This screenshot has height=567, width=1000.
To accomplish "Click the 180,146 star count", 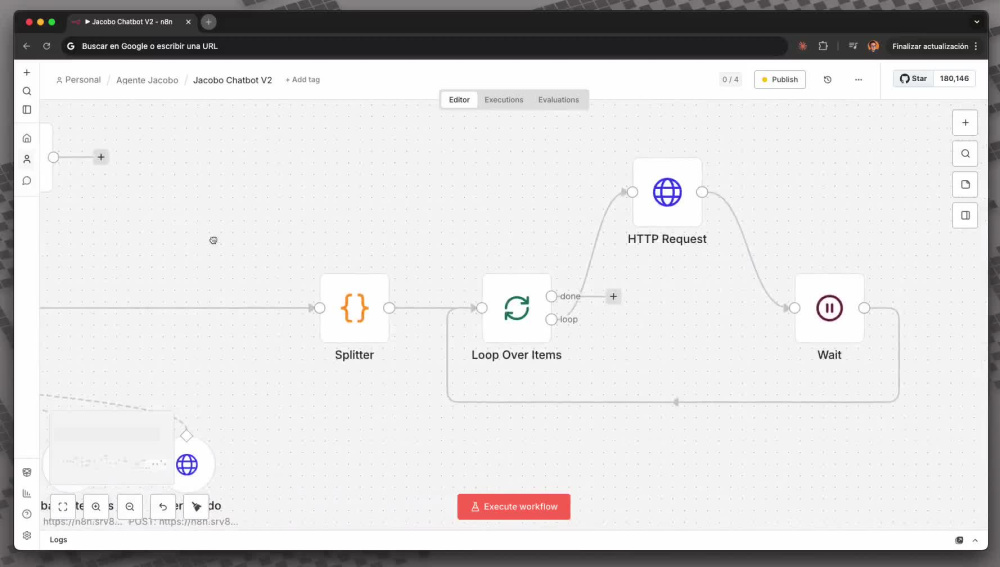I will [x=954, y=78].
